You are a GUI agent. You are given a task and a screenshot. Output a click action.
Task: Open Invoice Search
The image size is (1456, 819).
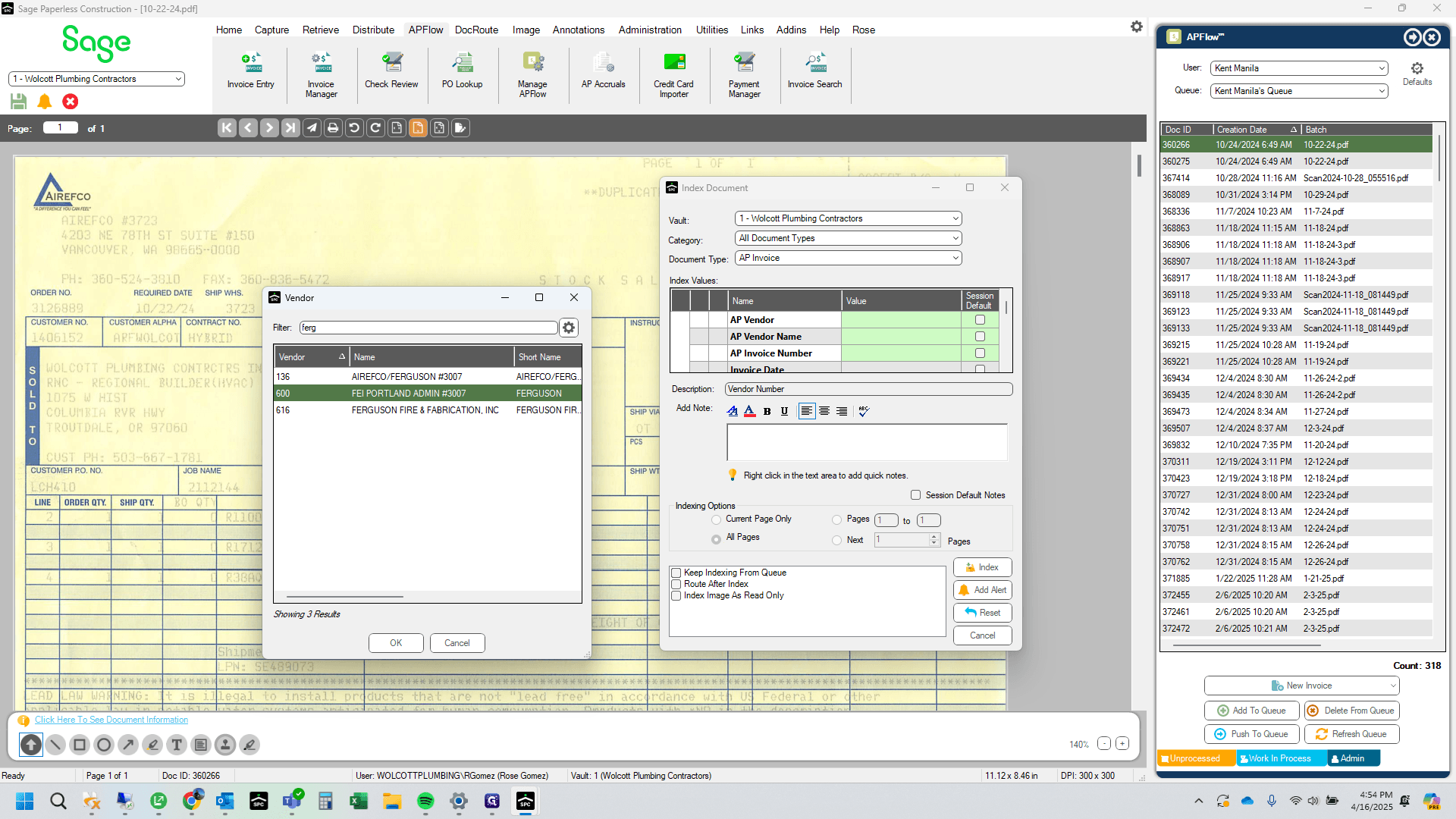click(814, 71)
